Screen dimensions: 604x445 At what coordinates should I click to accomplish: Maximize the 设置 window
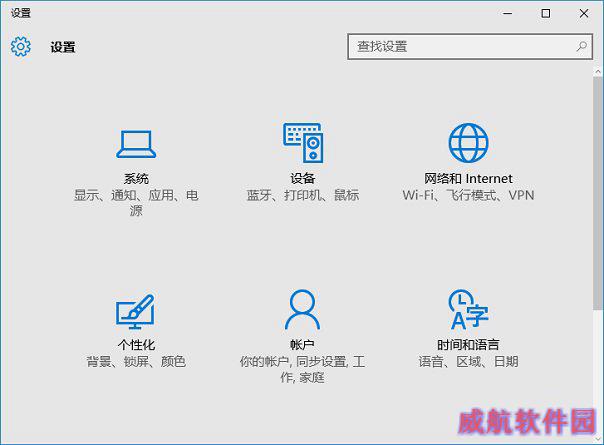[x=545, y=13]
